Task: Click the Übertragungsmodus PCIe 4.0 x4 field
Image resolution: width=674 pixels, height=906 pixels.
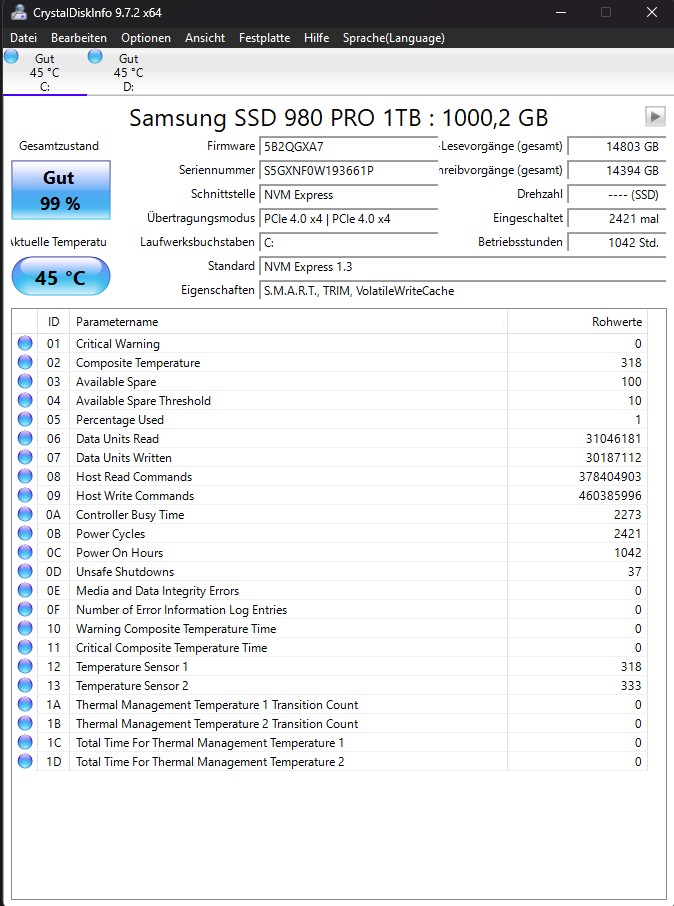Action: [348, 219]
